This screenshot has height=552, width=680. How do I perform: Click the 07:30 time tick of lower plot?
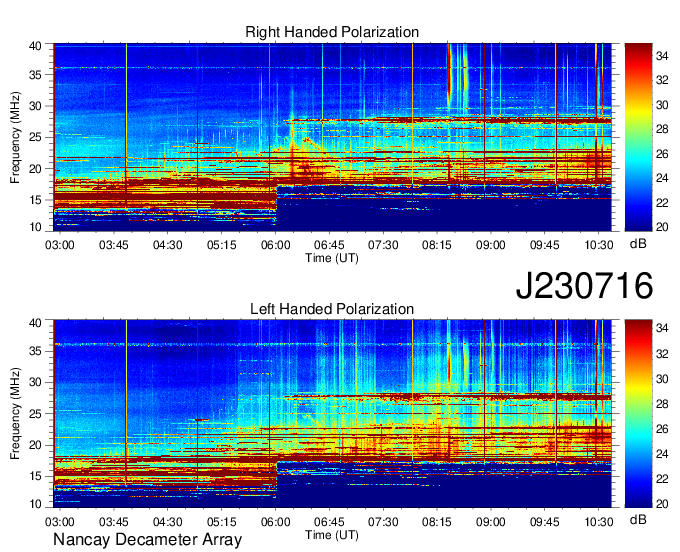[383, 522]
